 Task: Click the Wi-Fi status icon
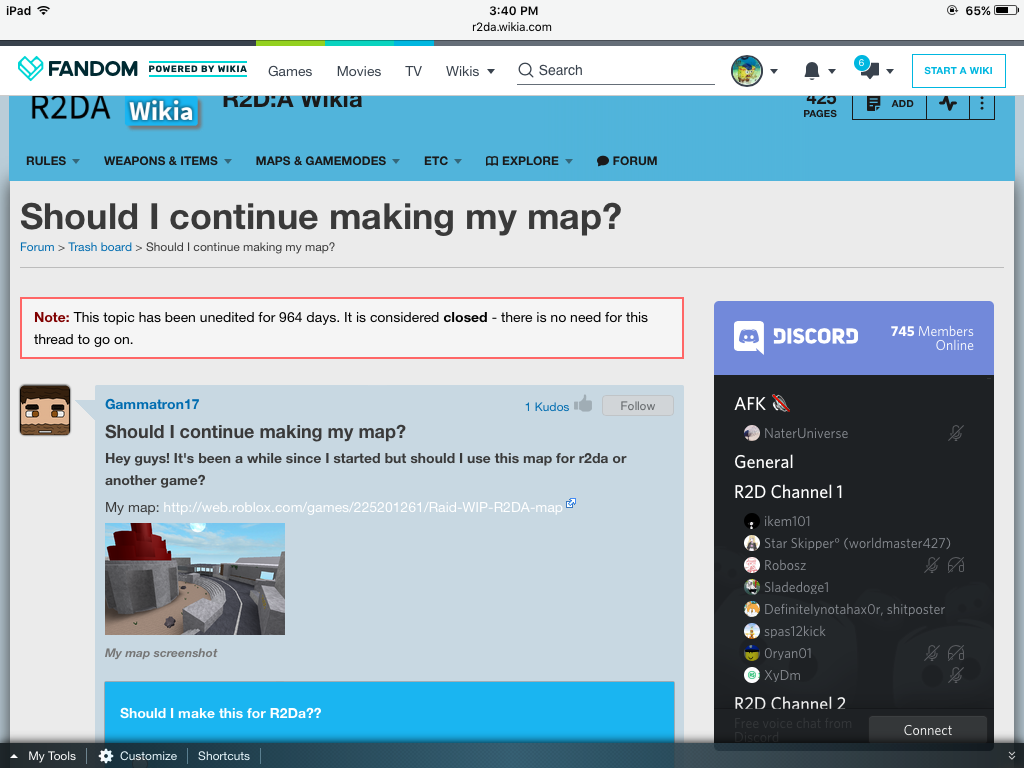[44, 10]
